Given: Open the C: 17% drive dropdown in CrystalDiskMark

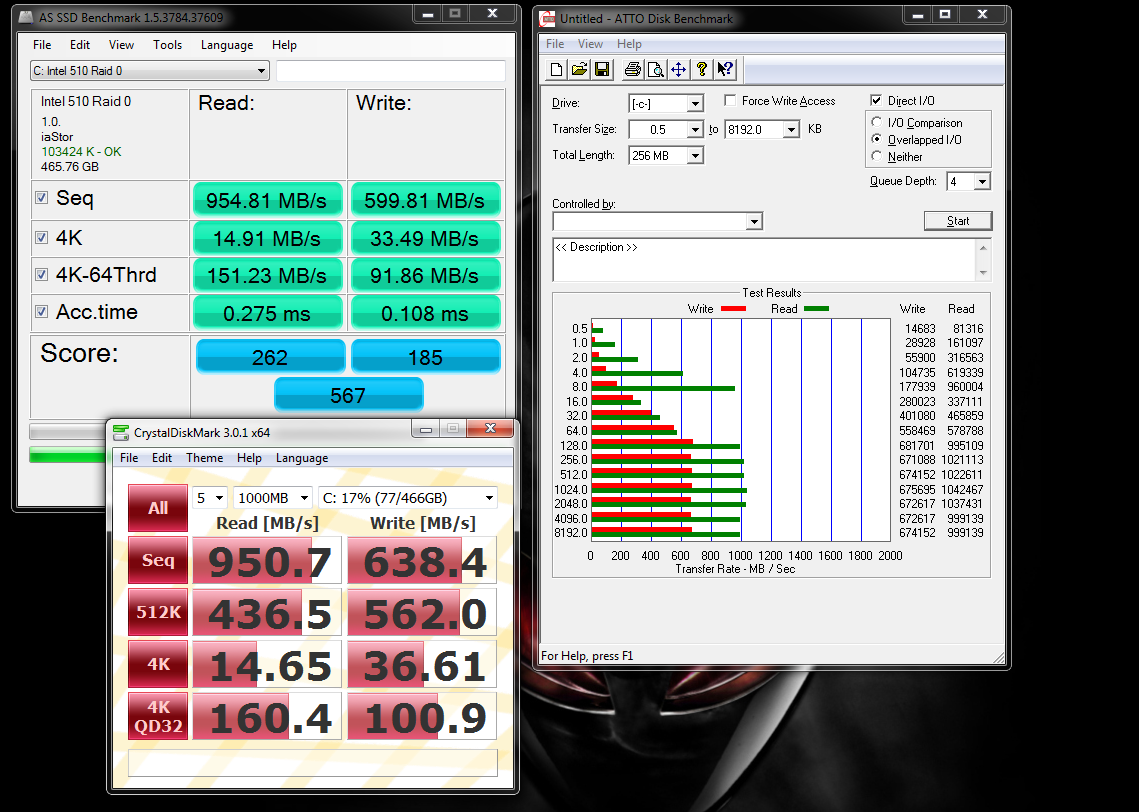Looking at the screenshot, I should 408,498.
